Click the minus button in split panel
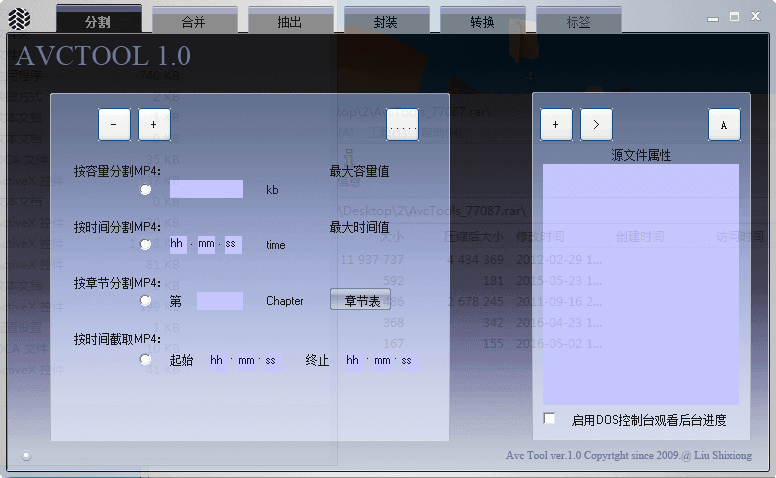The image size is (776, 478). click(114, 124)
